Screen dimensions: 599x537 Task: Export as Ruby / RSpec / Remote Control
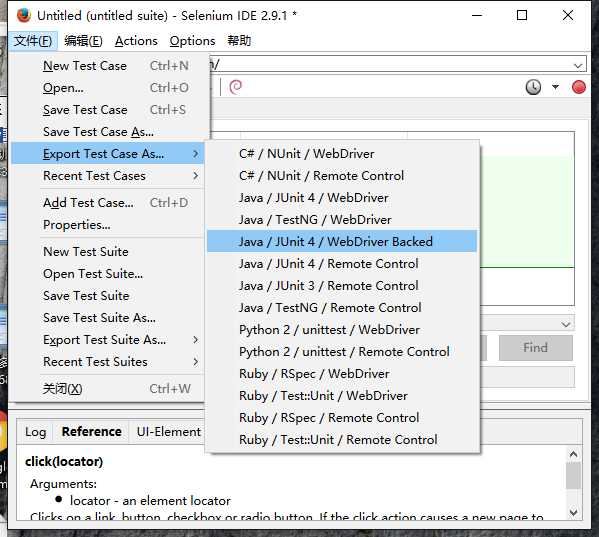click(342, 418)
